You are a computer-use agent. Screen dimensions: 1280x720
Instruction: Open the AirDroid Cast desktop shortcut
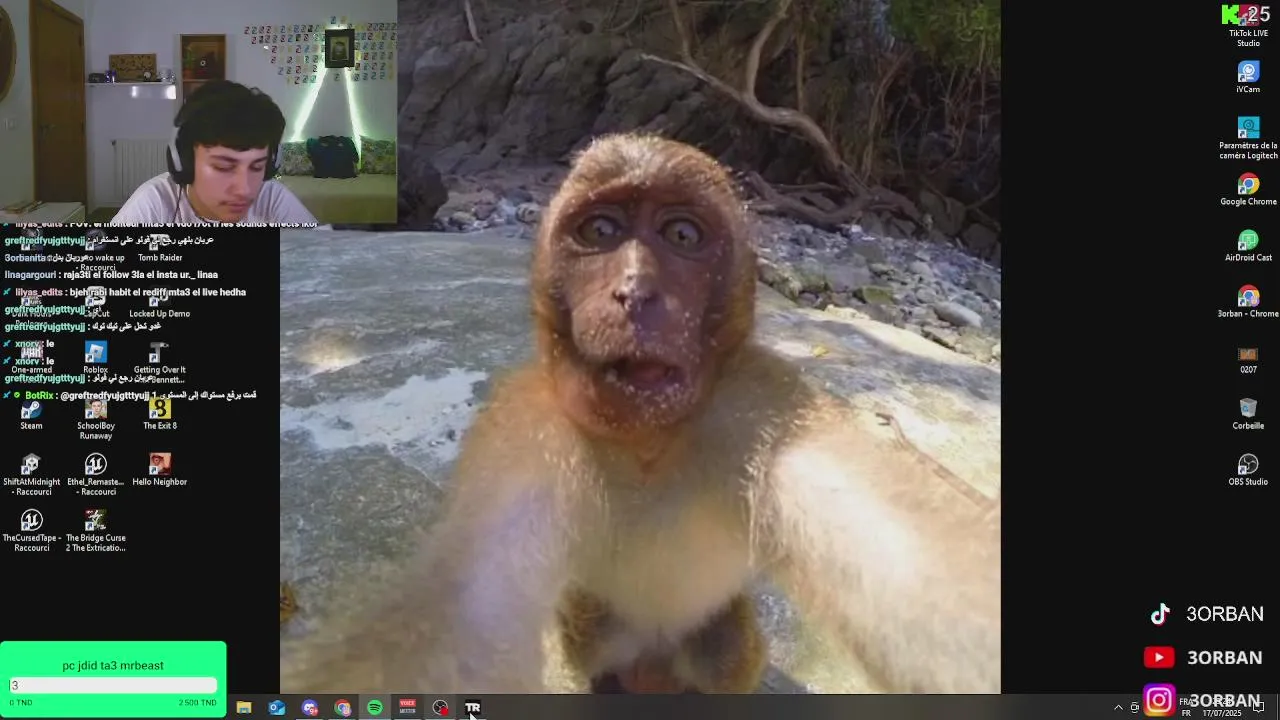point(1248,246)
